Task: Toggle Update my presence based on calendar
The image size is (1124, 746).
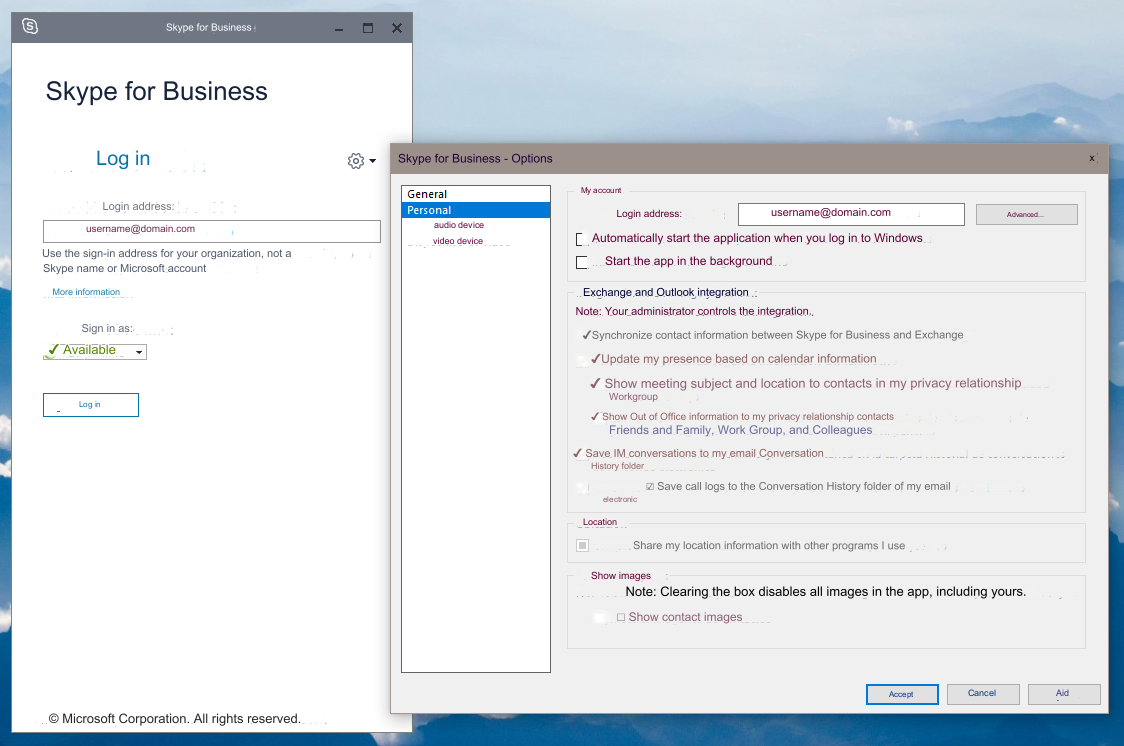Action: point(595,359)
